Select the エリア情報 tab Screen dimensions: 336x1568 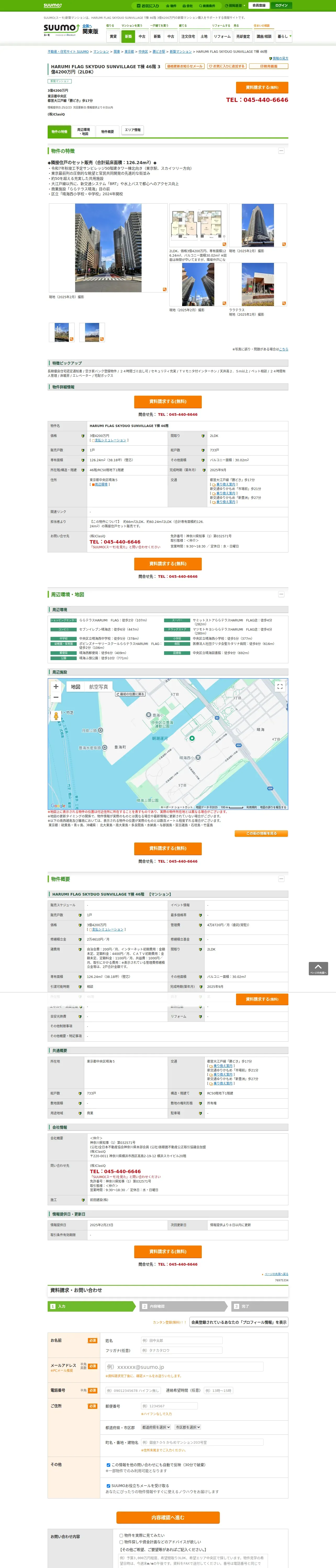[x=132, y=130]
